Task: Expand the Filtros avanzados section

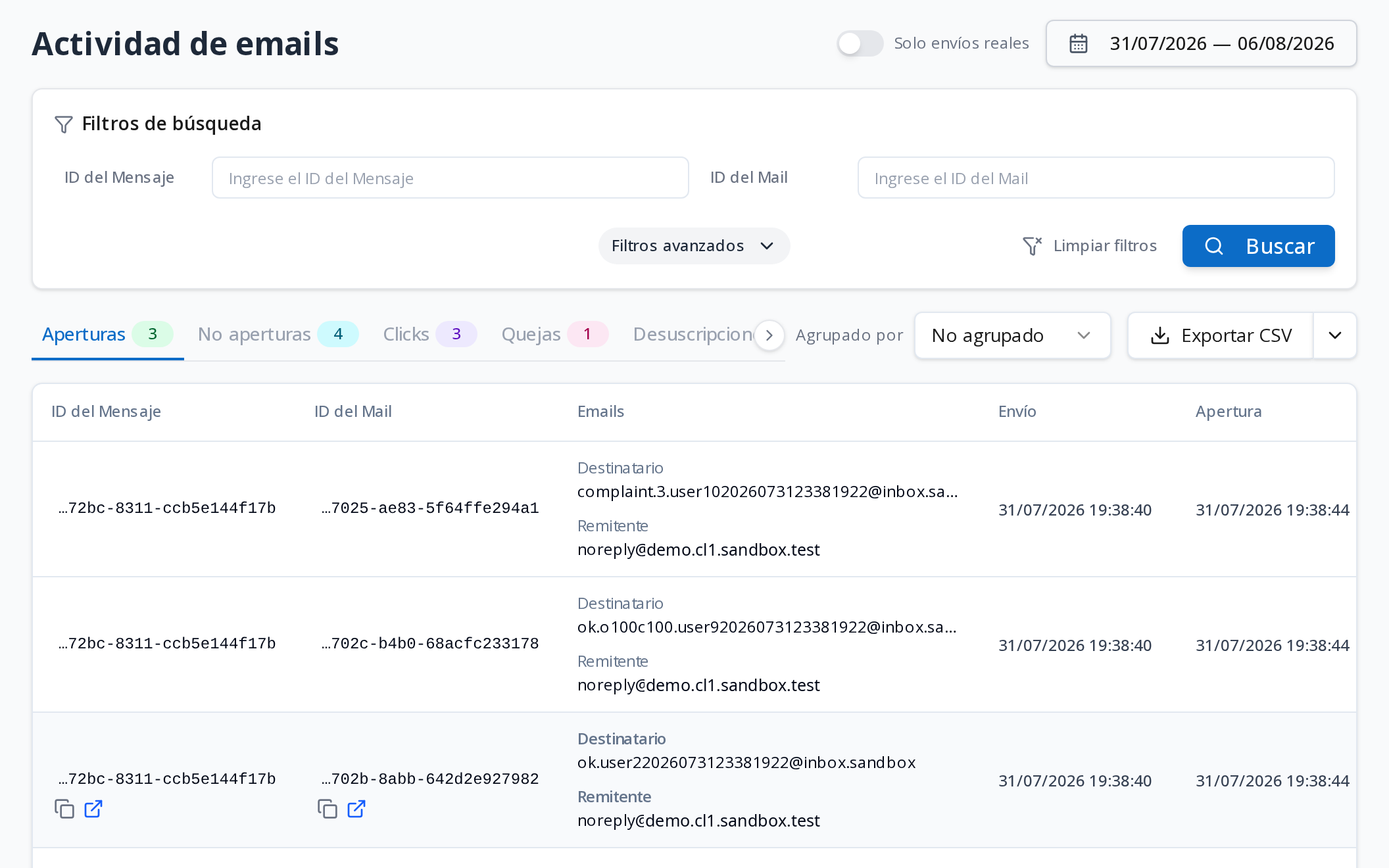Action: coord(694,246)
